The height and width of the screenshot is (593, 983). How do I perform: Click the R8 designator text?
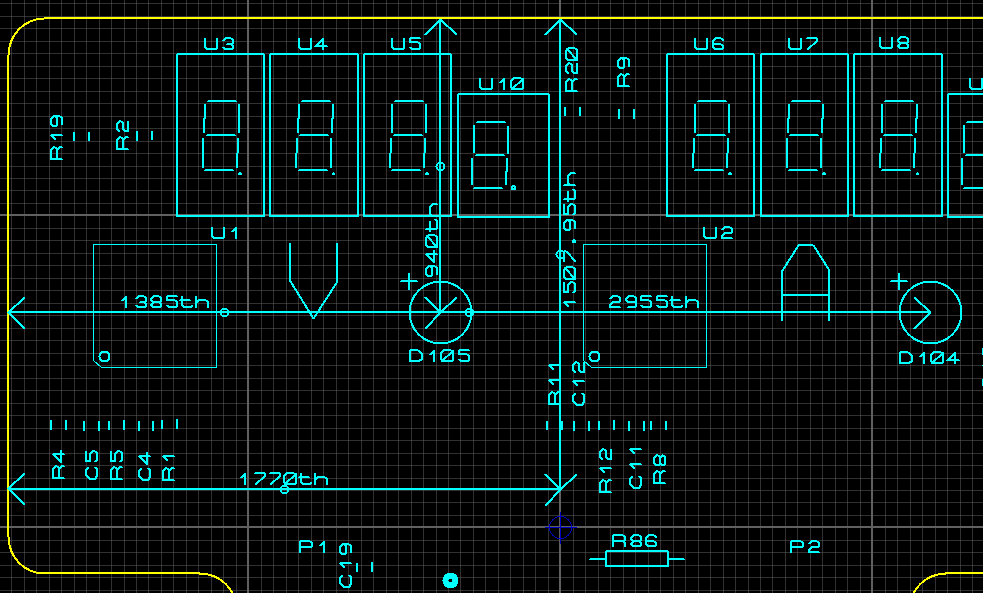point(660,470)
